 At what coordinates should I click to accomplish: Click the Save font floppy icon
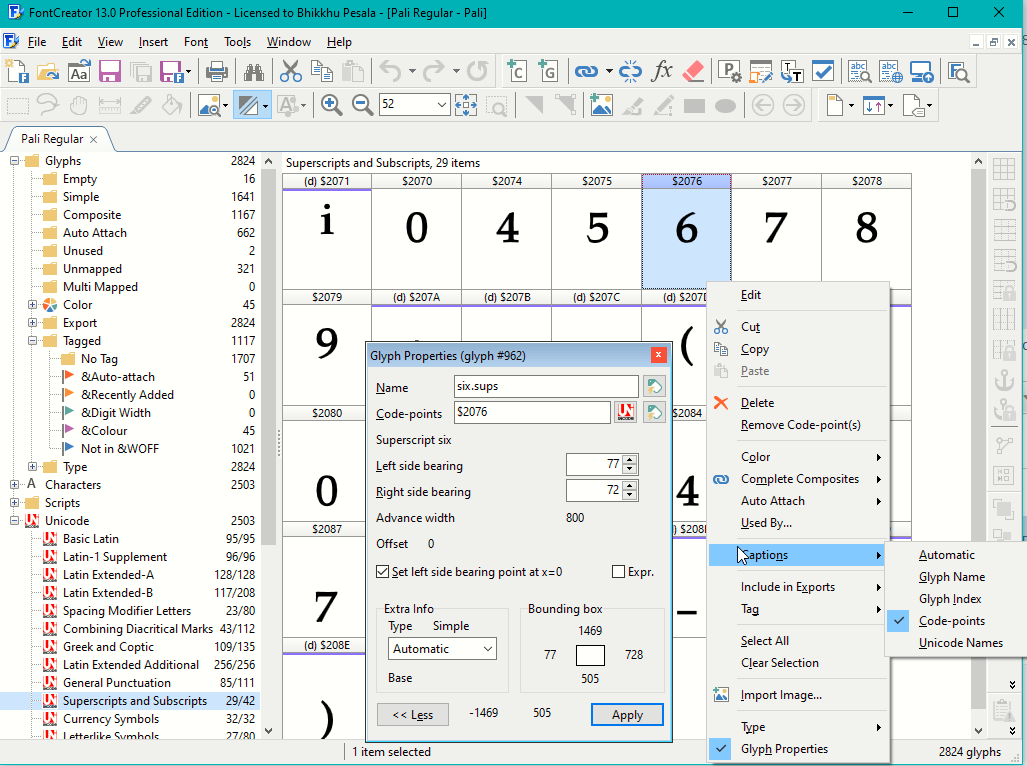tap(109, 71)
